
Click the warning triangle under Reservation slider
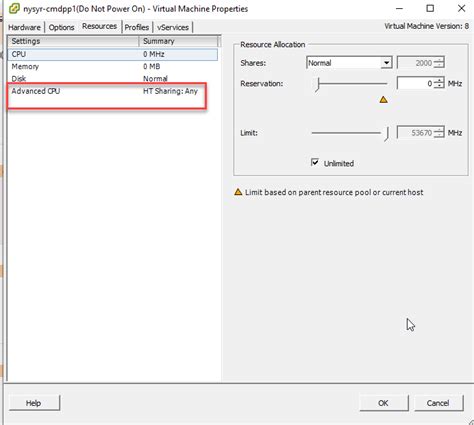coord(383,99)
